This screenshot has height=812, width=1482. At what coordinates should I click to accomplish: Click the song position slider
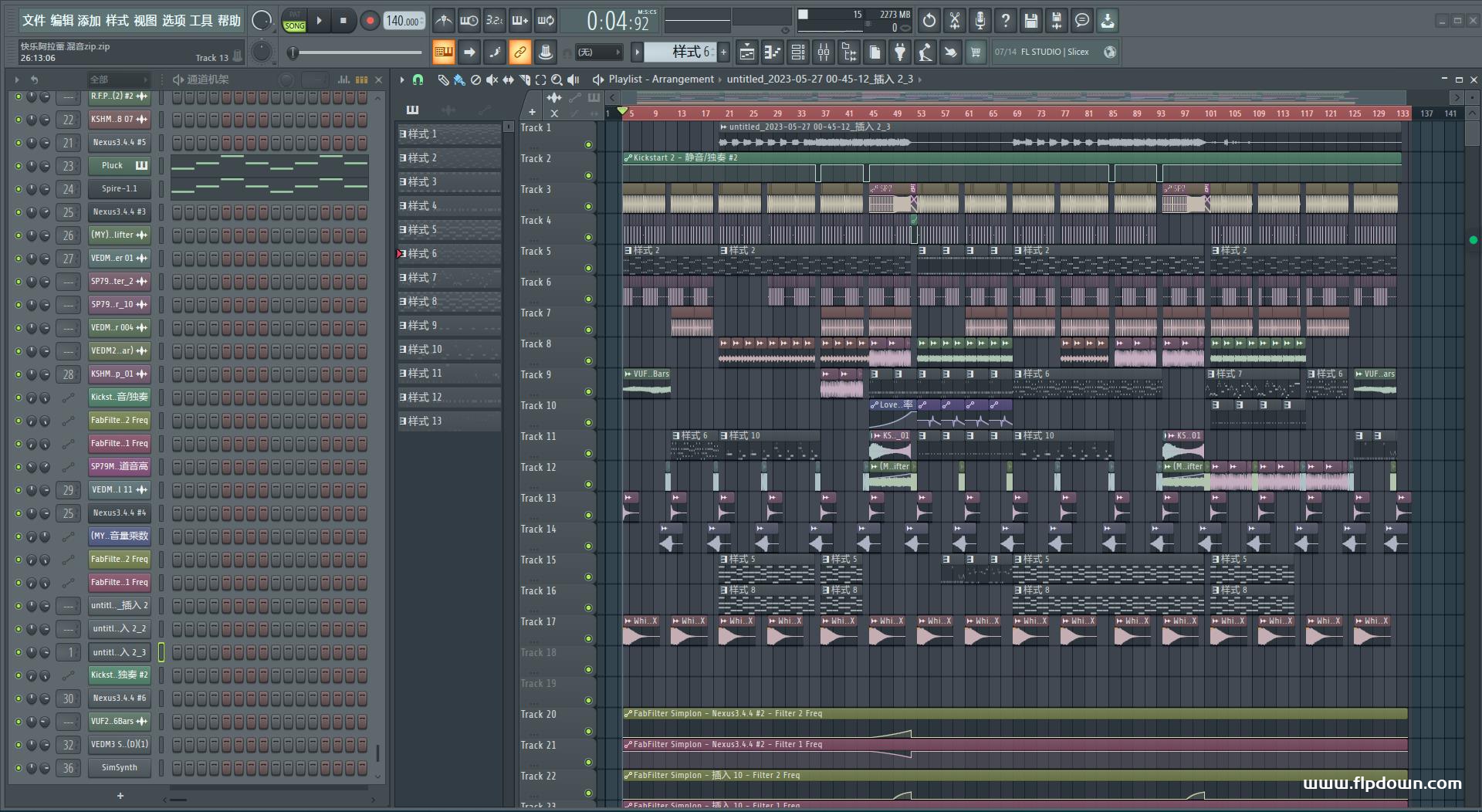(x=357, y=52)
